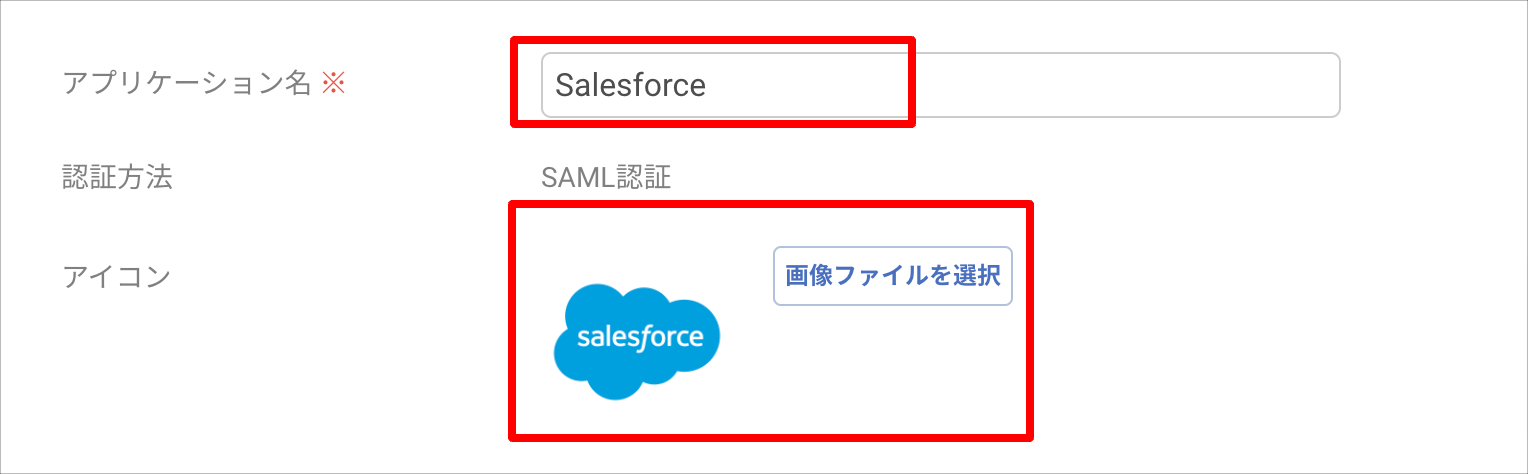
Task: Click the 画像ファイルを選択 button
Action: pos(893,276)
